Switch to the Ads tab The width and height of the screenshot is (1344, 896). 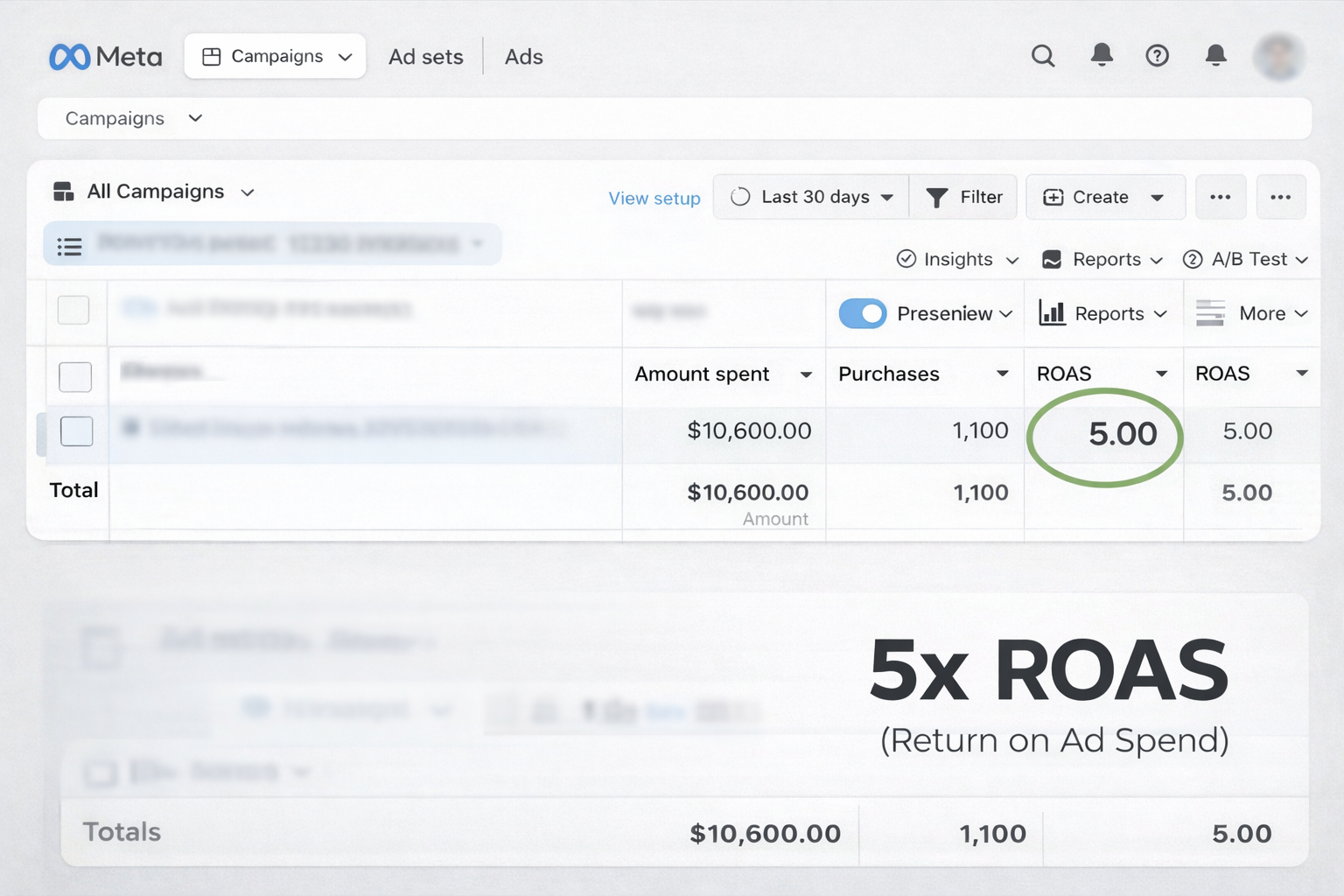tap(523, 57)
